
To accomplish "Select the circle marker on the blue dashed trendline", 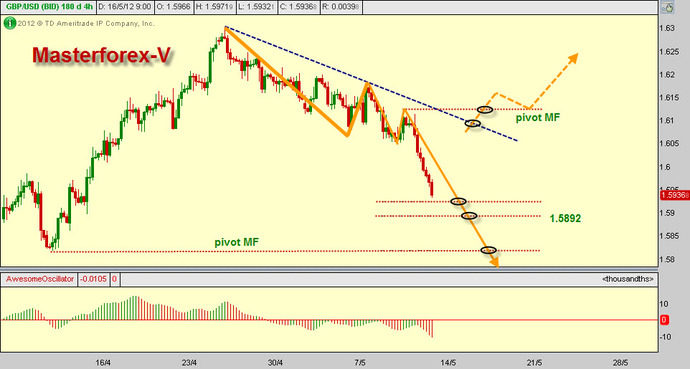I will [x=473, y=124].
